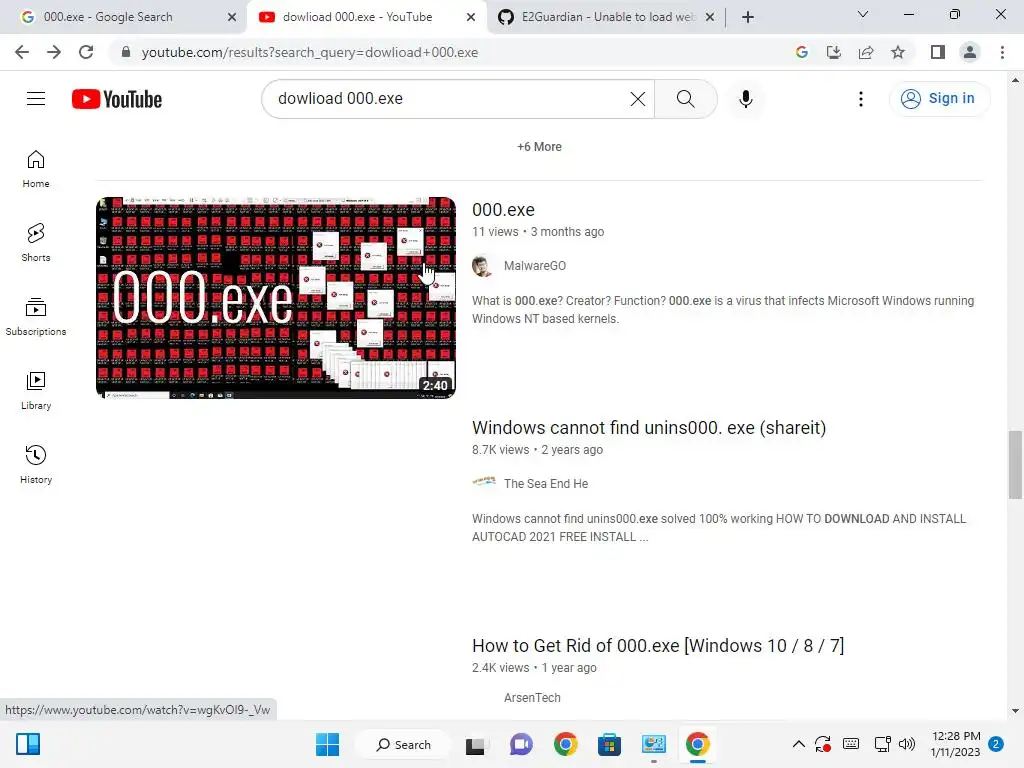1024x768 pixels.
Task: Open the Widgets panel icon
Action: click(x=28, y=744)
